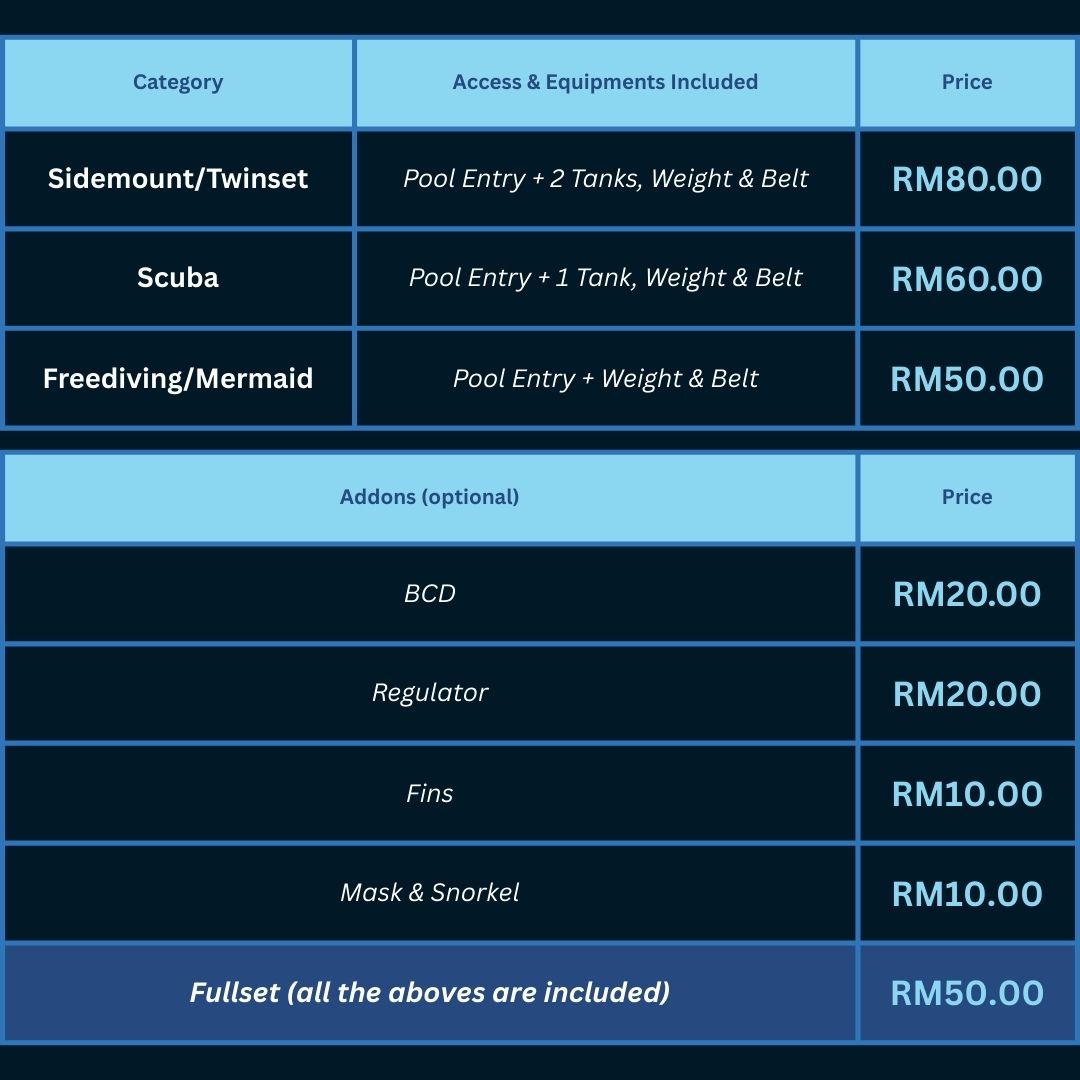Select the Fullset addon row
This screenshot has height=1080, width=1080.
click(x=430, y=993)
